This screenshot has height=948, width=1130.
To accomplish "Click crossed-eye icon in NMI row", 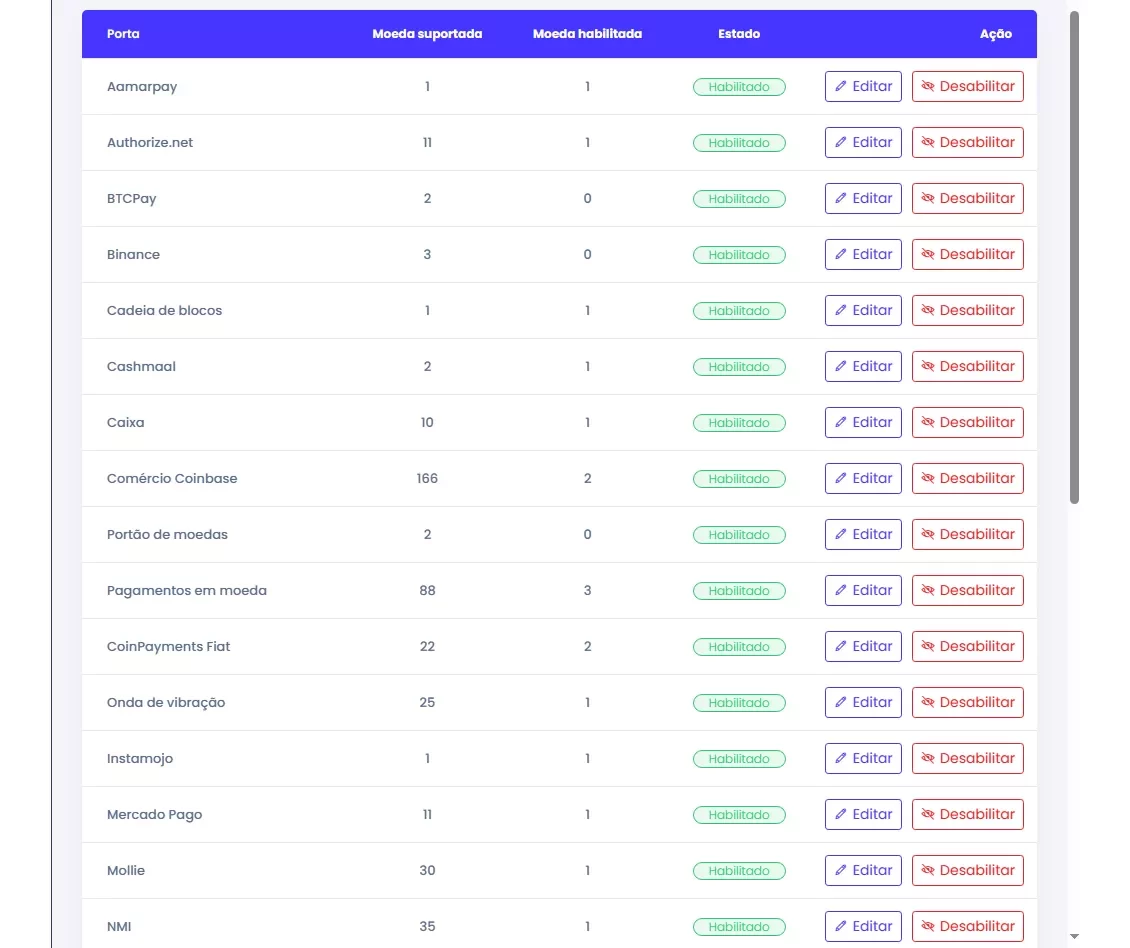I will 927,927.
